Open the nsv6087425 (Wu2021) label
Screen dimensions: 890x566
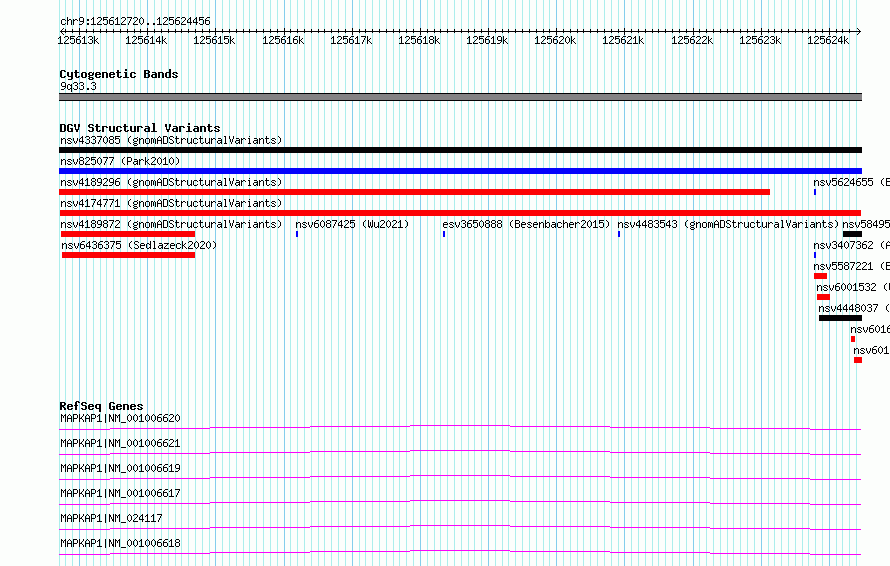tap(352, 224)
